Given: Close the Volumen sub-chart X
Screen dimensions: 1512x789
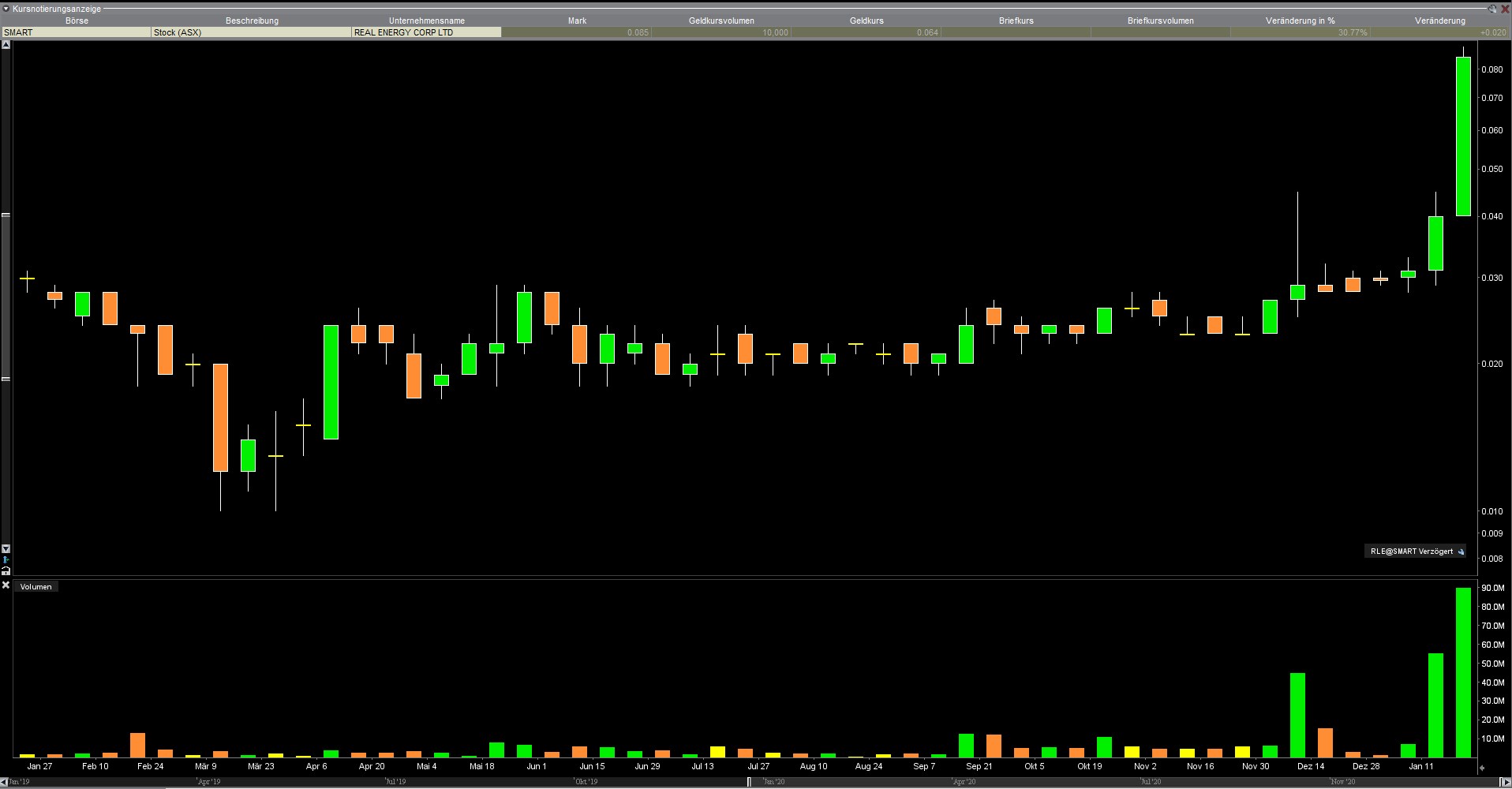Looking at the screenshot, I should [6, 585].
